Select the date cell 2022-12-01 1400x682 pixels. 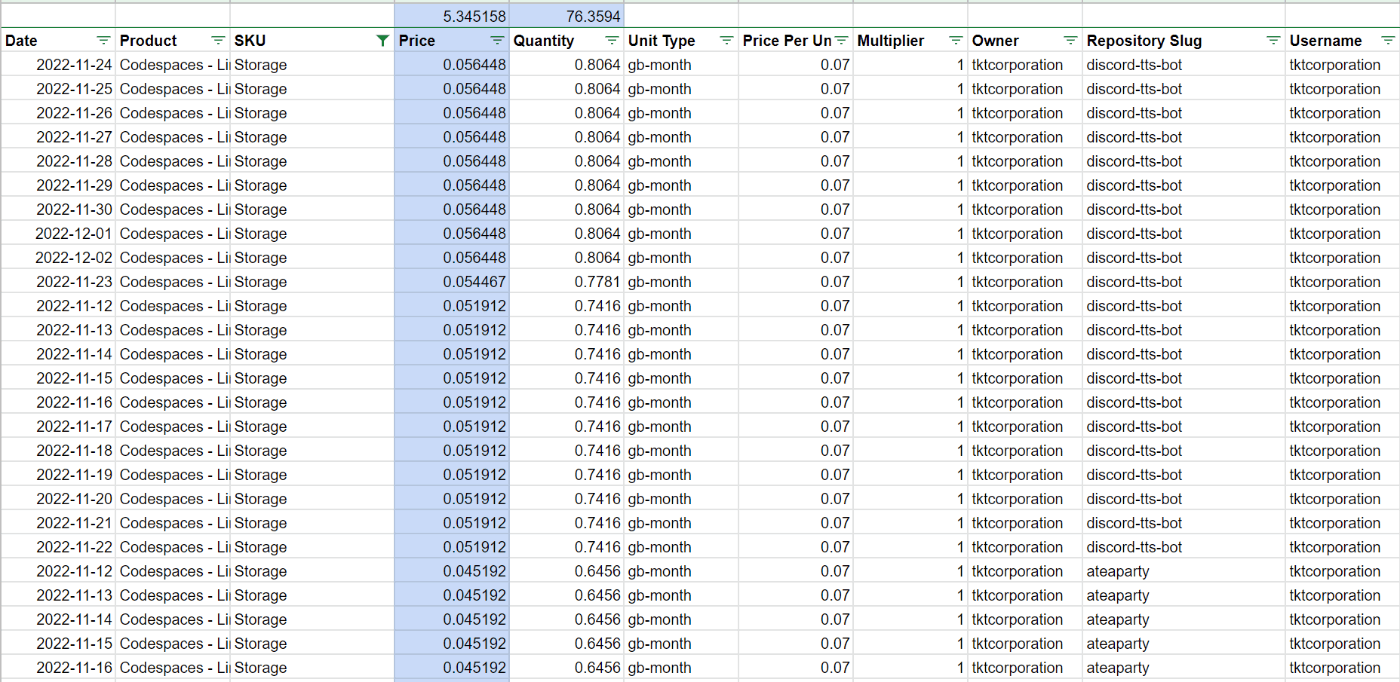(x=58, y=234)
